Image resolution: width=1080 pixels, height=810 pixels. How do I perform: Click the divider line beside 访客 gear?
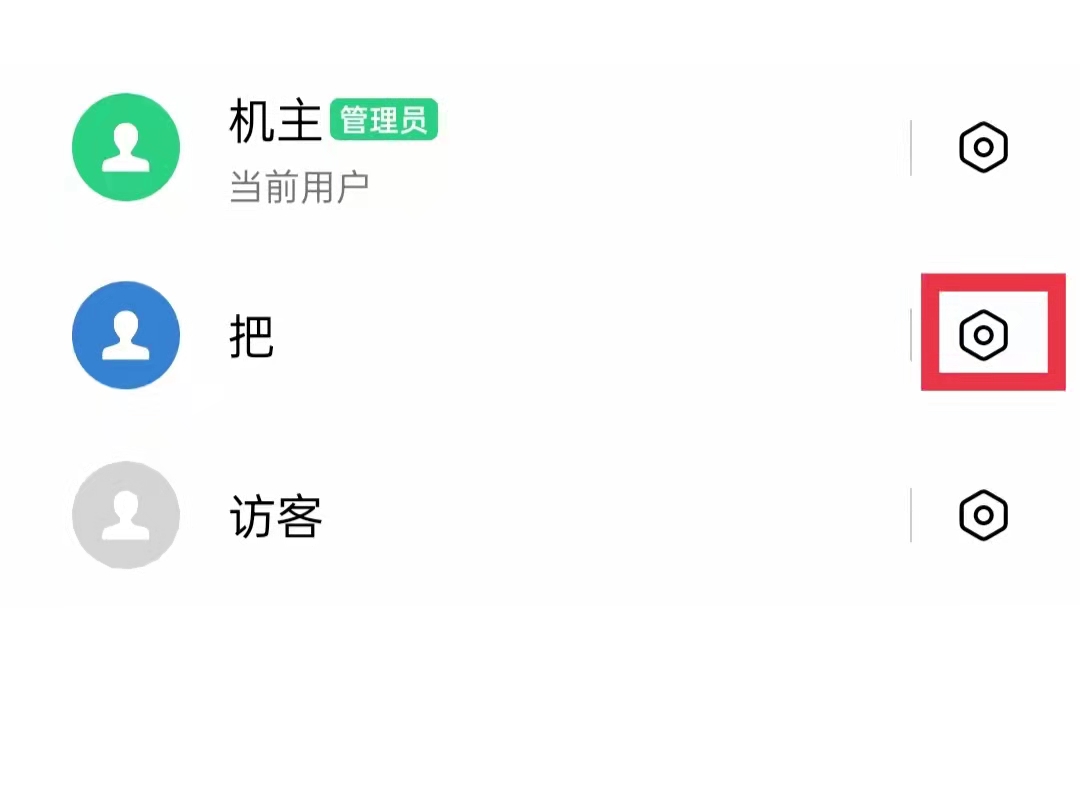(x=911, y=515)
